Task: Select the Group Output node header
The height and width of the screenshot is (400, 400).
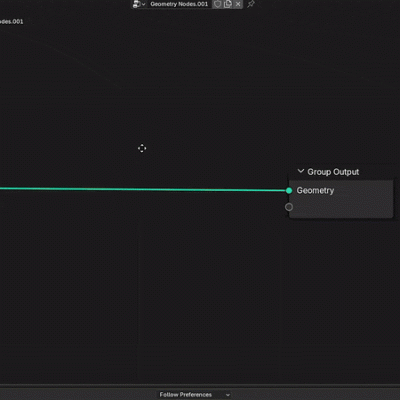Action: tap(341, 172)
